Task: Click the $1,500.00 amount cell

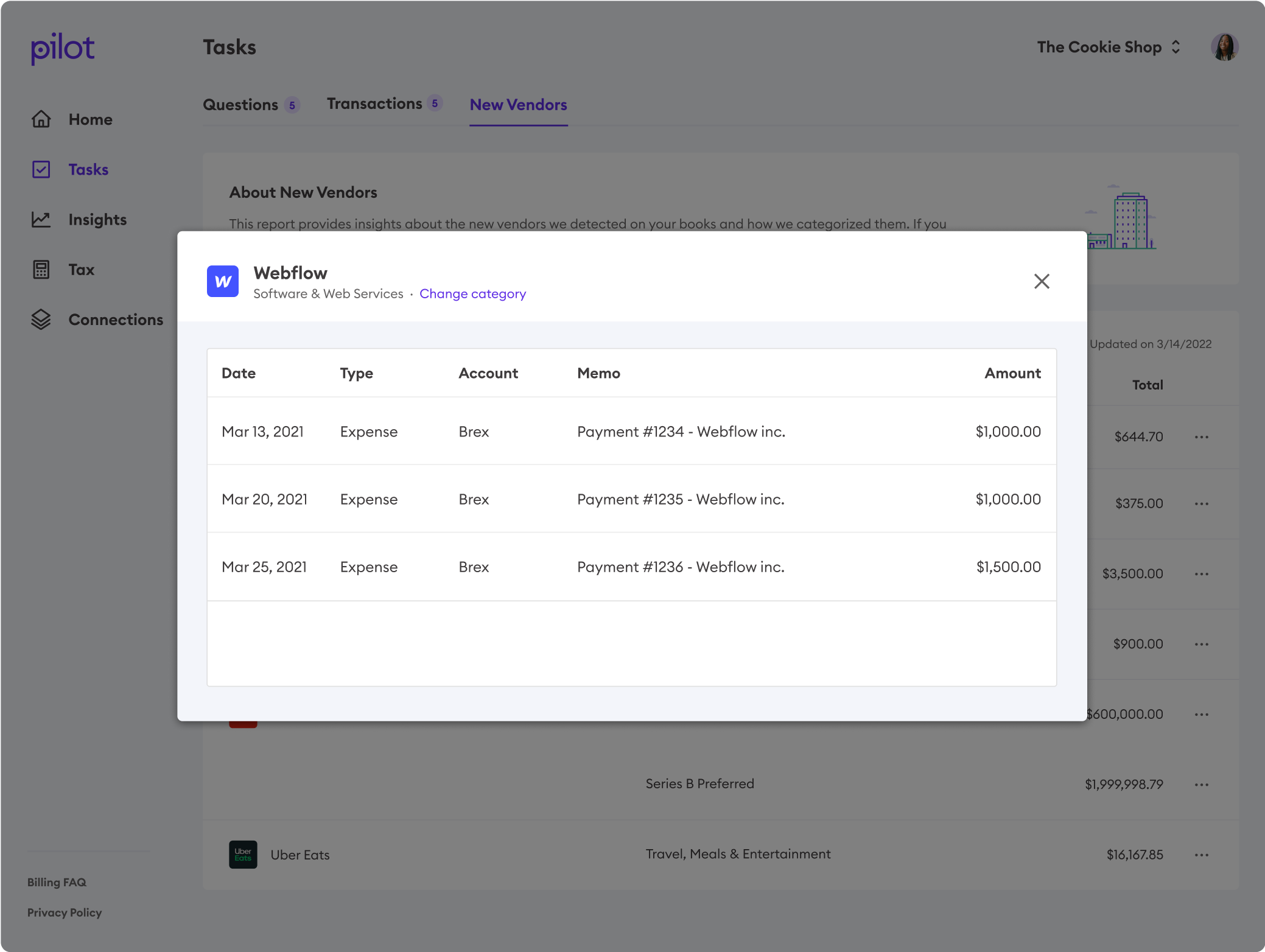Action: click(1009, 567)
